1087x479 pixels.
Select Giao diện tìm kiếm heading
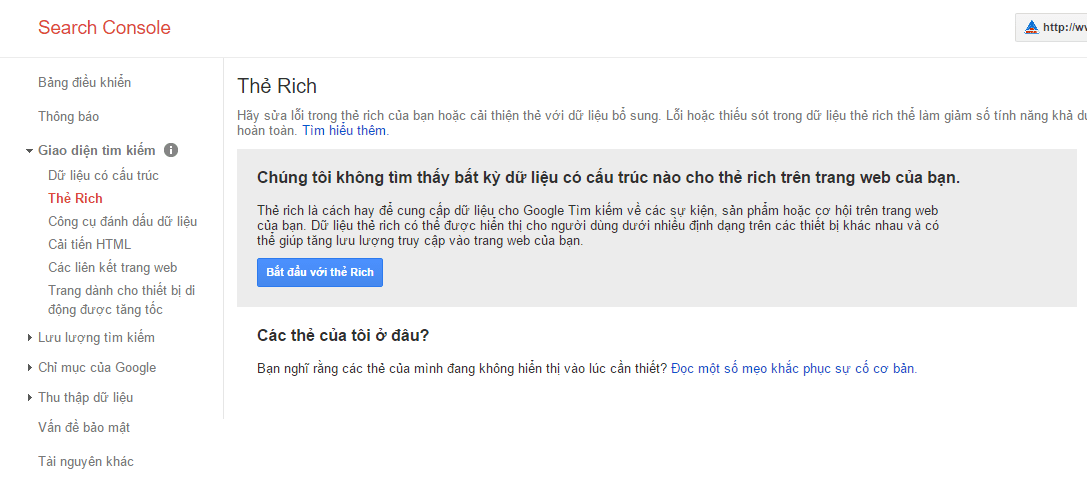[x=97, y=150]
